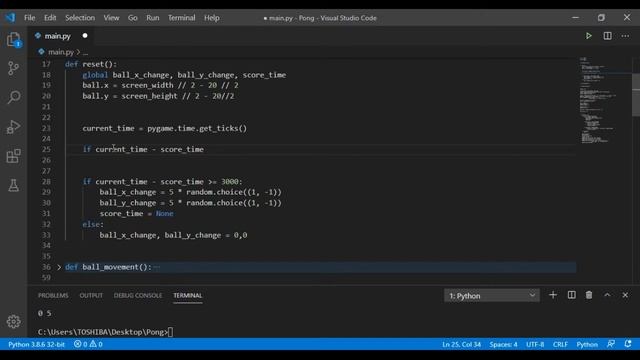This screenshot has width=640, height=360.
Task: Click 'global' keyword on line 18
Action: click(95, 75)
